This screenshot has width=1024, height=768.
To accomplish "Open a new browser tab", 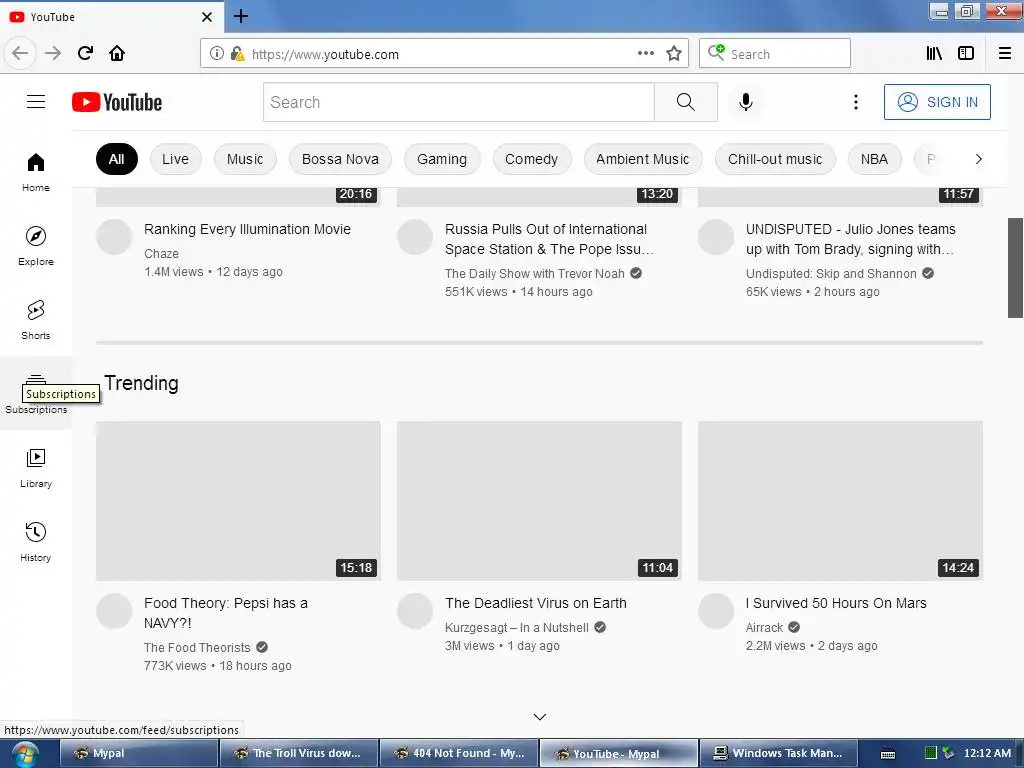I will pyautogui.click(x=240, y=16).
